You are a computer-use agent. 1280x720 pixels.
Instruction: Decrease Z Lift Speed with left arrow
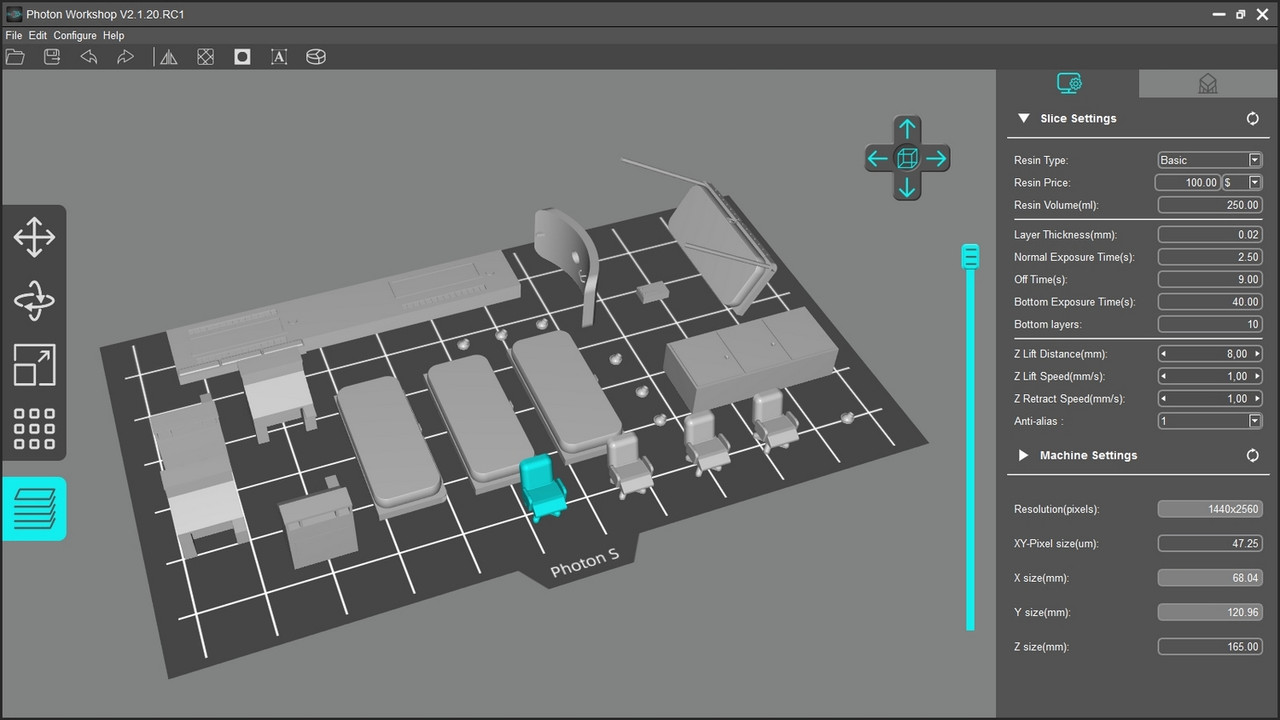point(1163,376)
